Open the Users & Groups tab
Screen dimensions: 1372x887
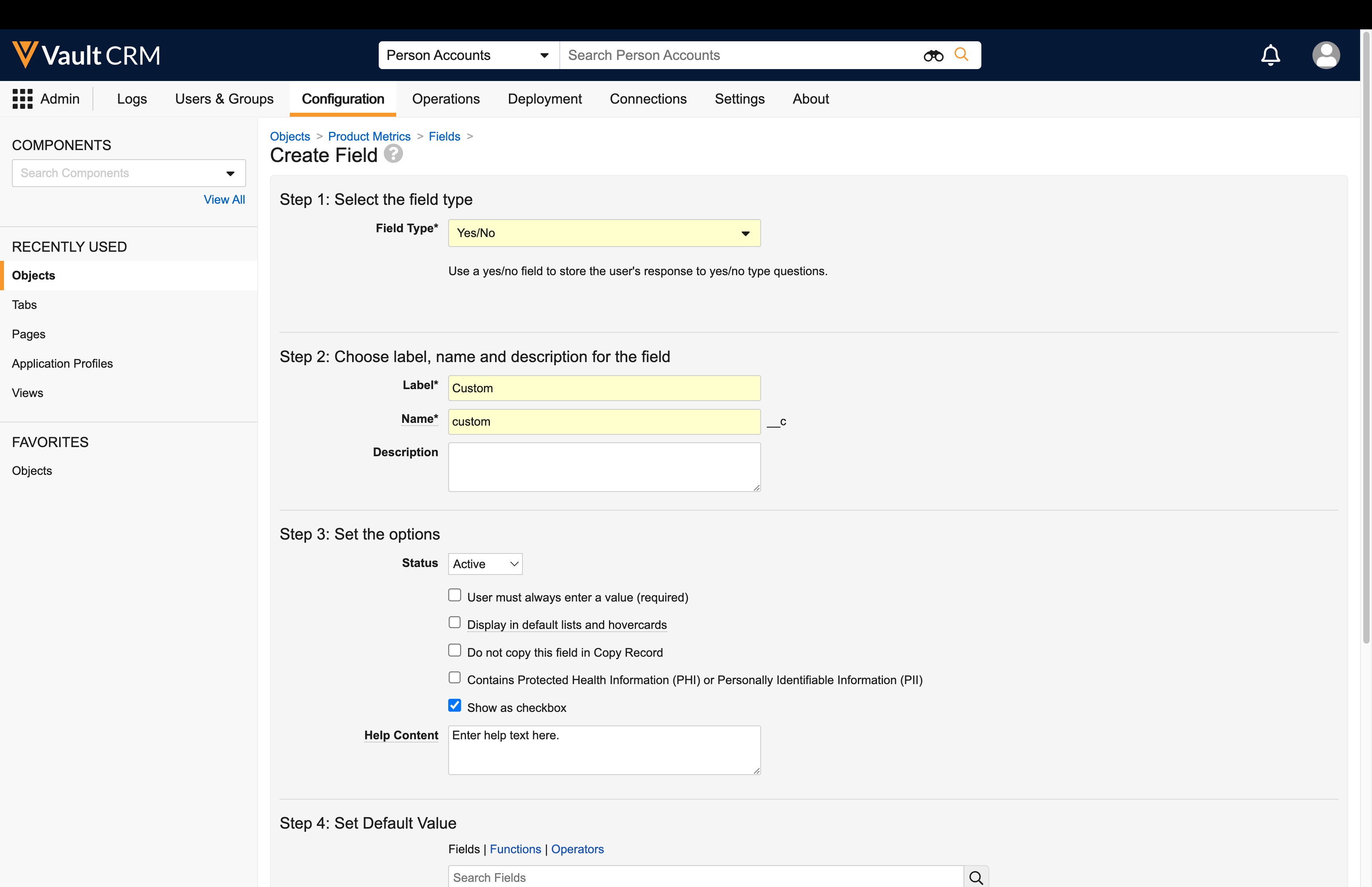pyautogui.click(x=224, y=99)
